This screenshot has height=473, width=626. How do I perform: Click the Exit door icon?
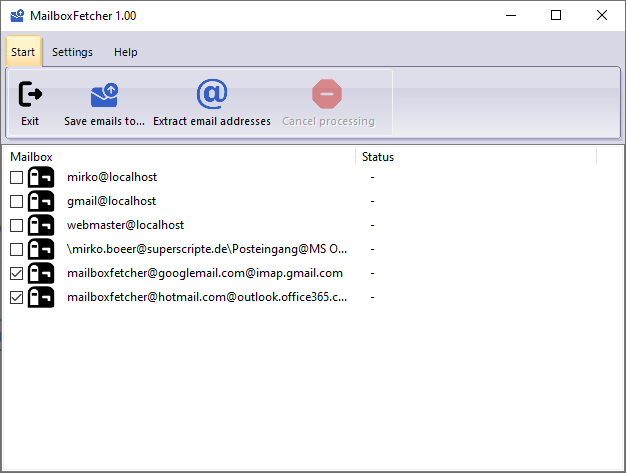point(30,95)
